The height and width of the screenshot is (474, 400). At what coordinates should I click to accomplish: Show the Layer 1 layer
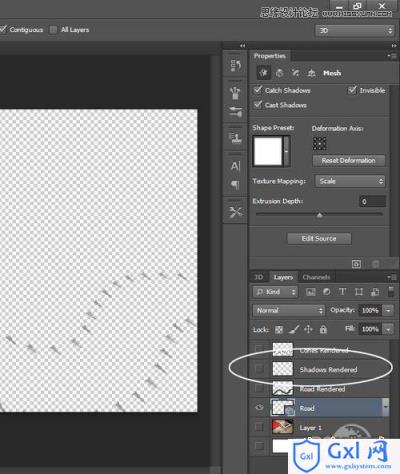click(x=259, y=427)
